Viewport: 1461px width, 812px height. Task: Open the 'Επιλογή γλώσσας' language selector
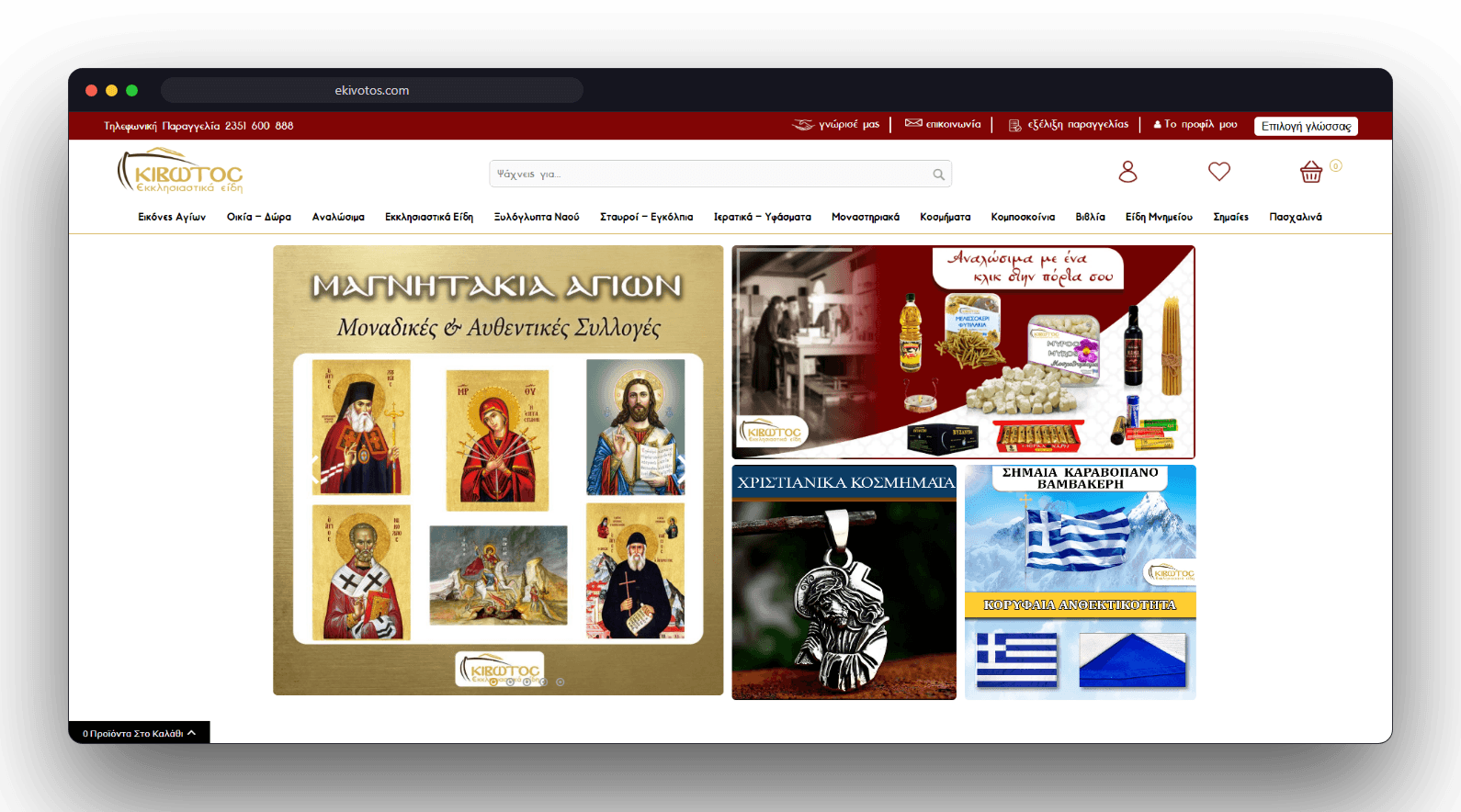[x=1306, y=126]
